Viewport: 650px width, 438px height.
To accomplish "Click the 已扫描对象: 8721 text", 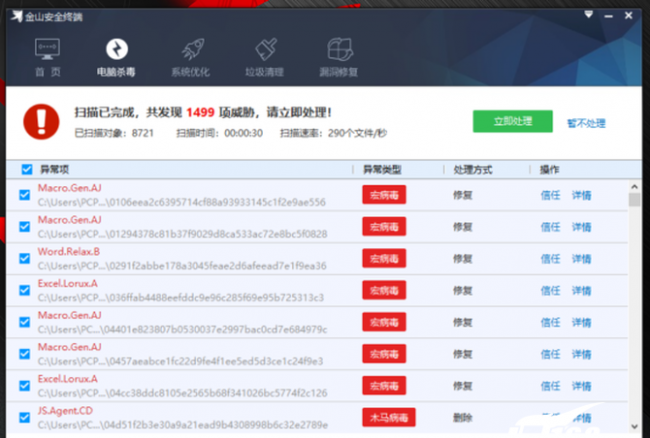I will [114, 133].
